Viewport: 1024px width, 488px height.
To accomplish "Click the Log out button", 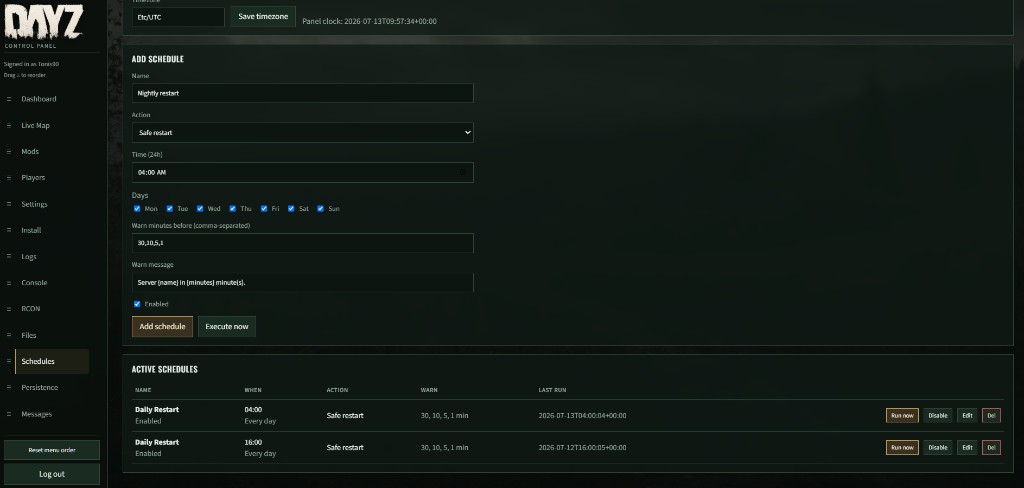I will click(x=52, y=474).
